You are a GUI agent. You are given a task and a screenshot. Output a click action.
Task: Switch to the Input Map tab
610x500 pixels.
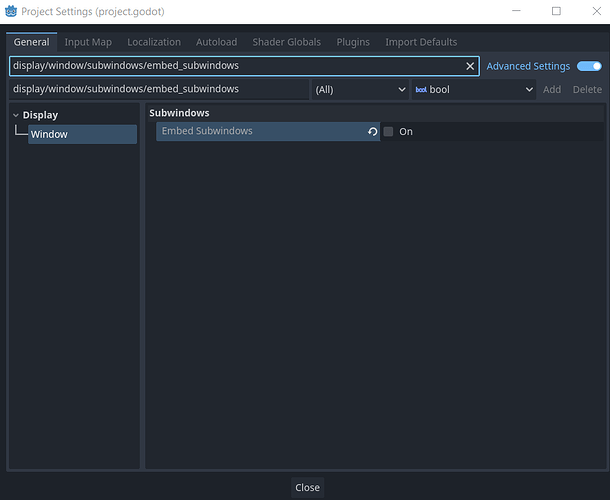click(x=88, y=42)
